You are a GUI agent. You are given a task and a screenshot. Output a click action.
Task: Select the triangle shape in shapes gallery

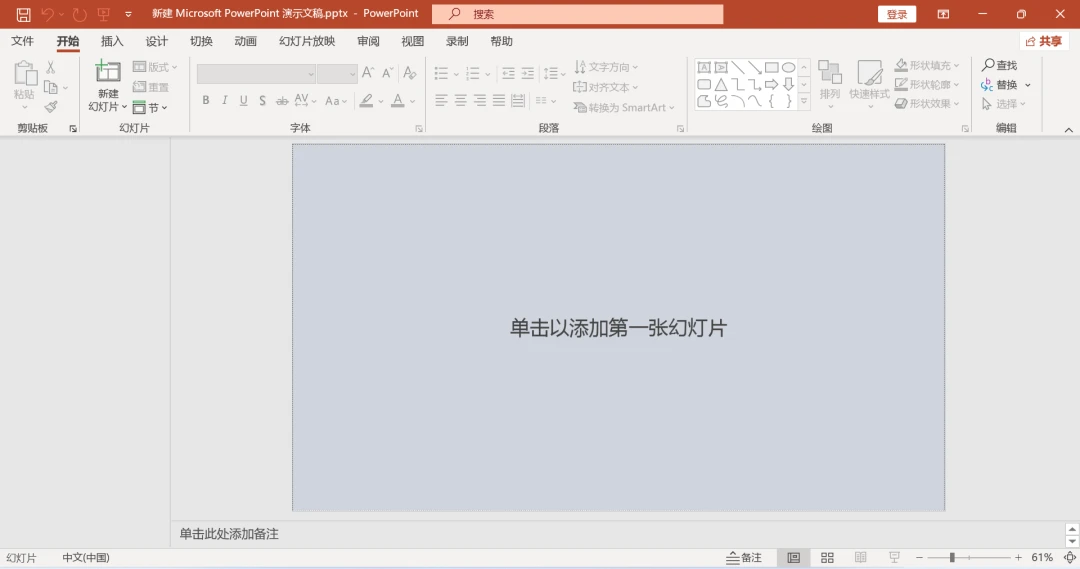click(720, 85)
